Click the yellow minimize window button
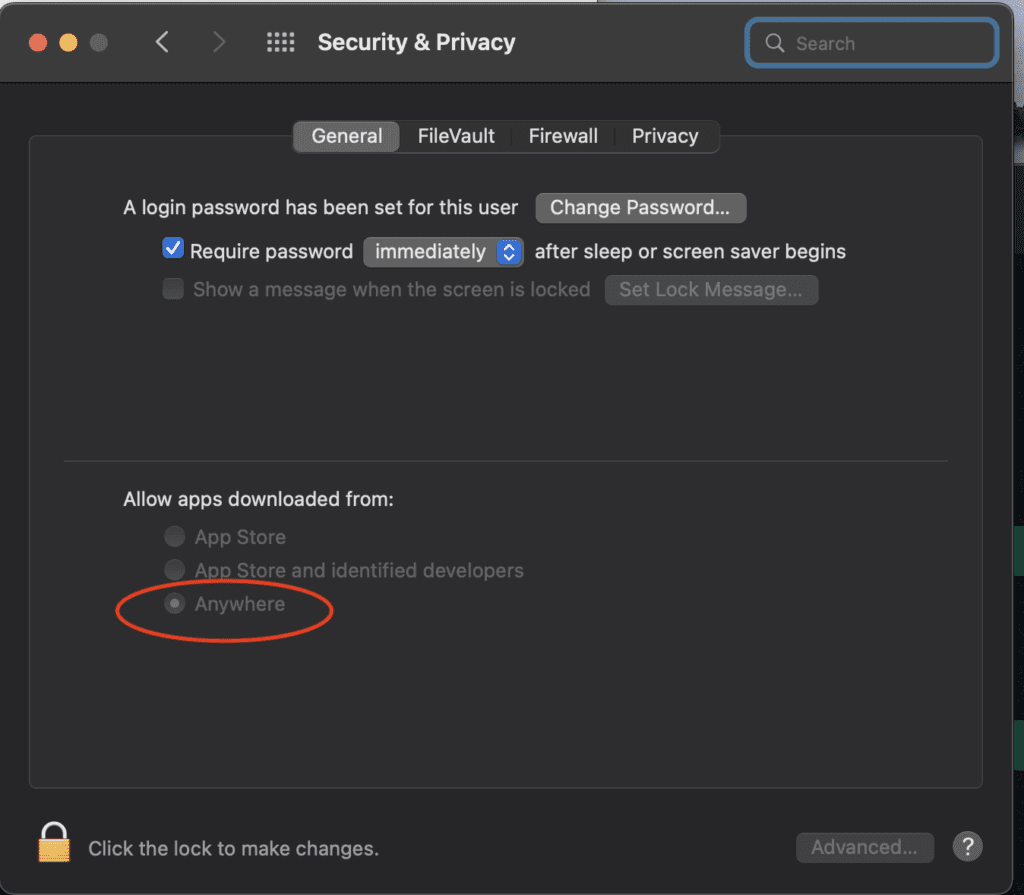 click(x=68, y=42)
